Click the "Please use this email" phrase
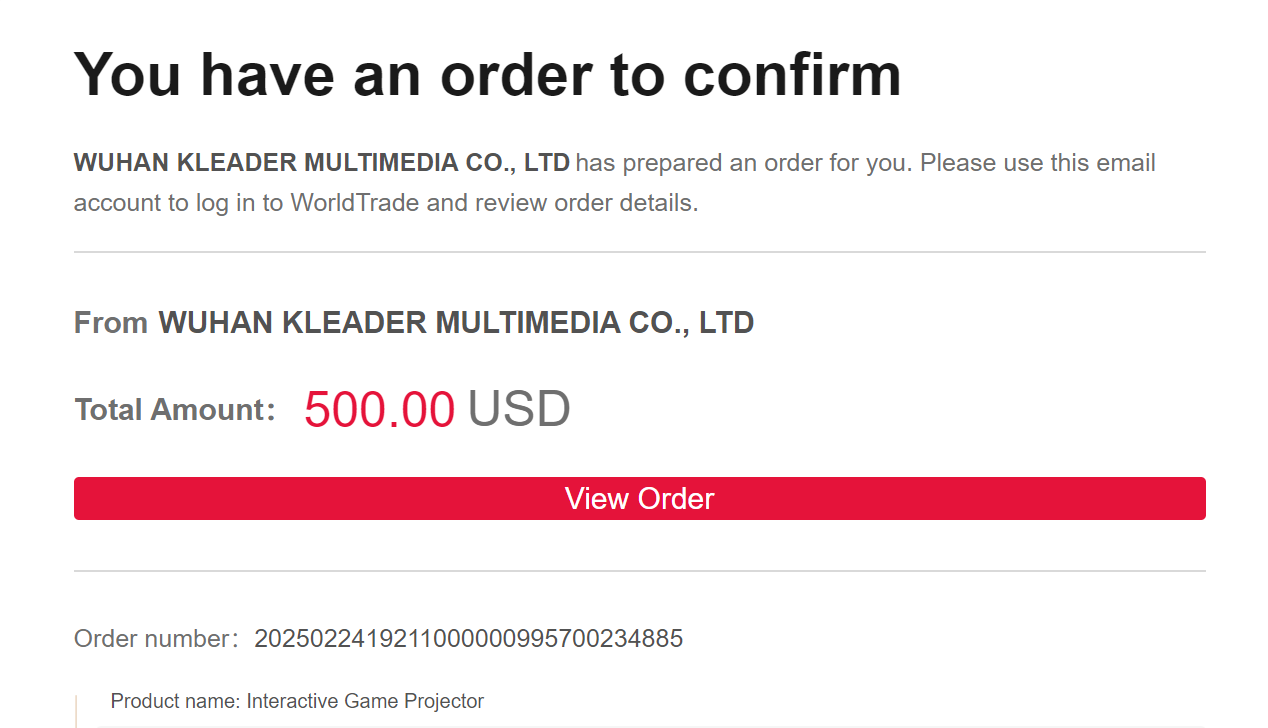This screenshot has width=1268, height=728. (x=1037, y=163)
